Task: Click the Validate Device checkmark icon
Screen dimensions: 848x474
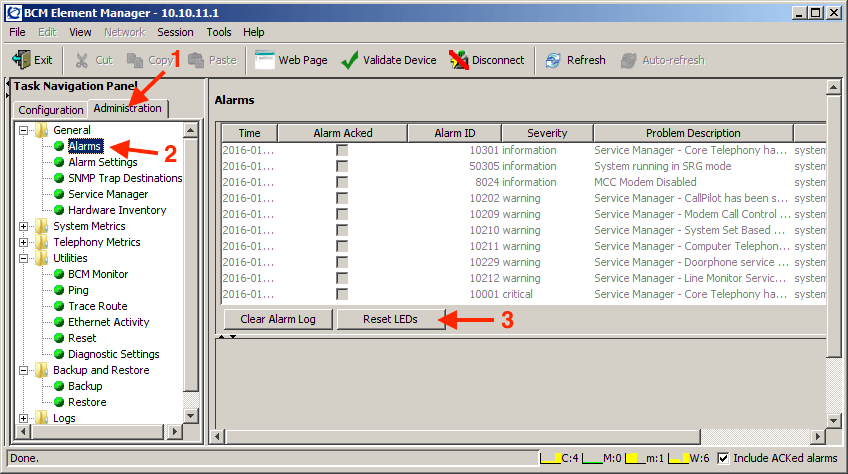Action: point(350,60)
